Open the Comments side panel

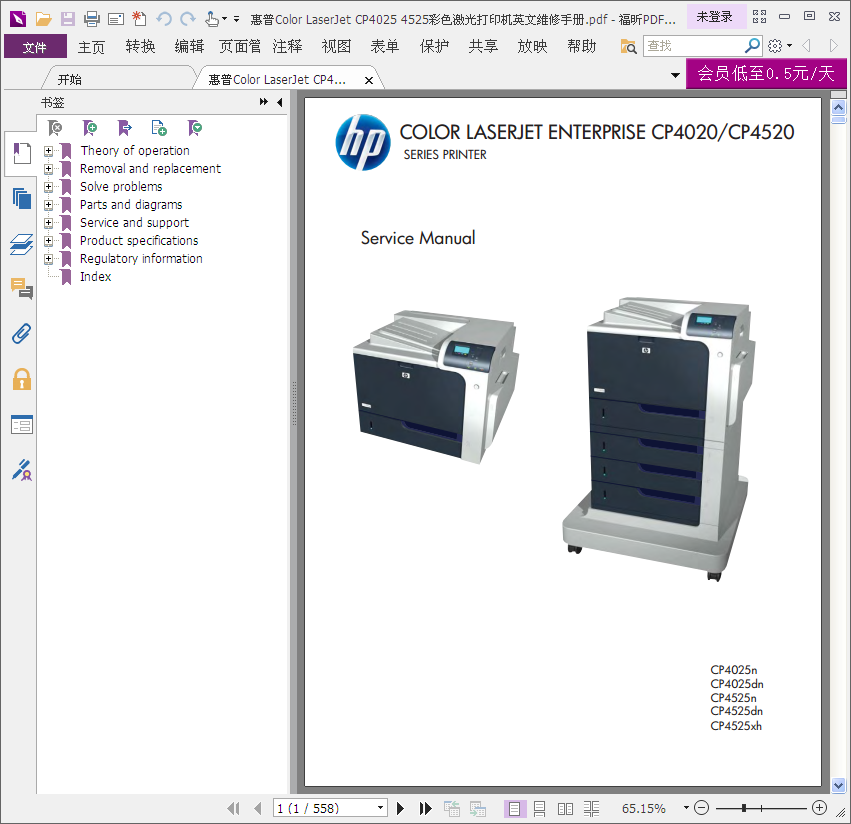point(22,288)
